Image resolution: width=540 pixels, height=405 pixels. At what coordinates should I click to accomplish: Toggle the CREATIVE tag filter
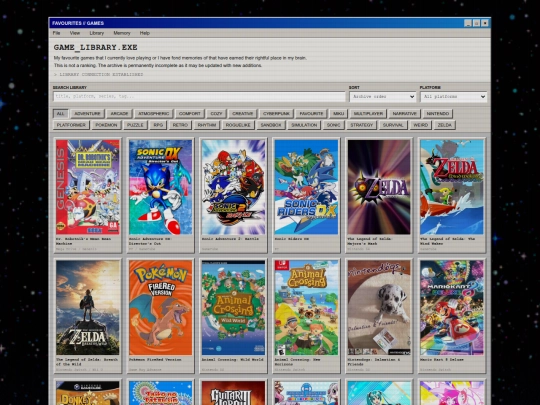point(242,114)
